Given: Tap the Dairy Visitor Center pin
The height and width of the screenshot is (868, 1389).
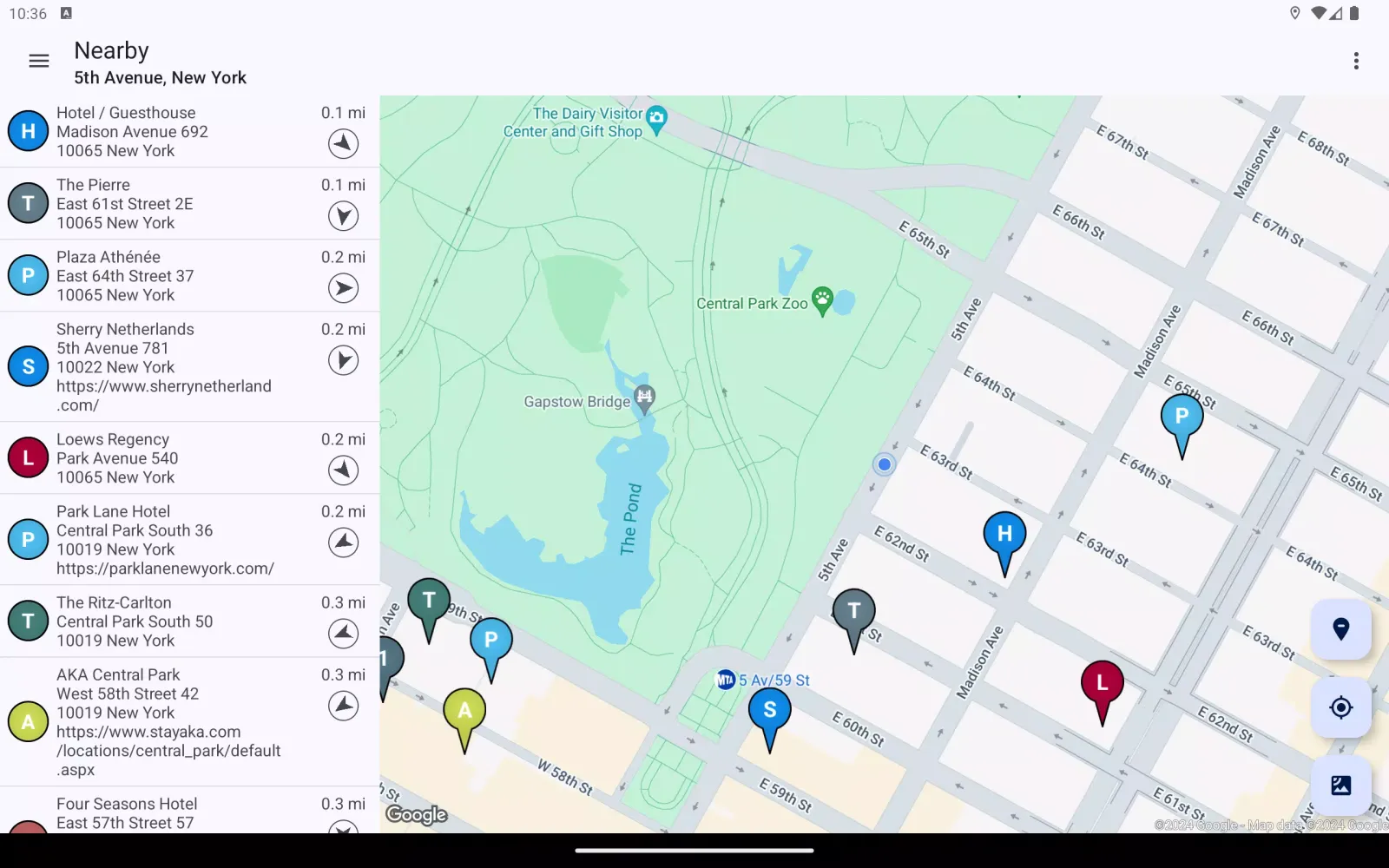Looking at the screenshot, I should pyautogui.click(x=657, y=120).
